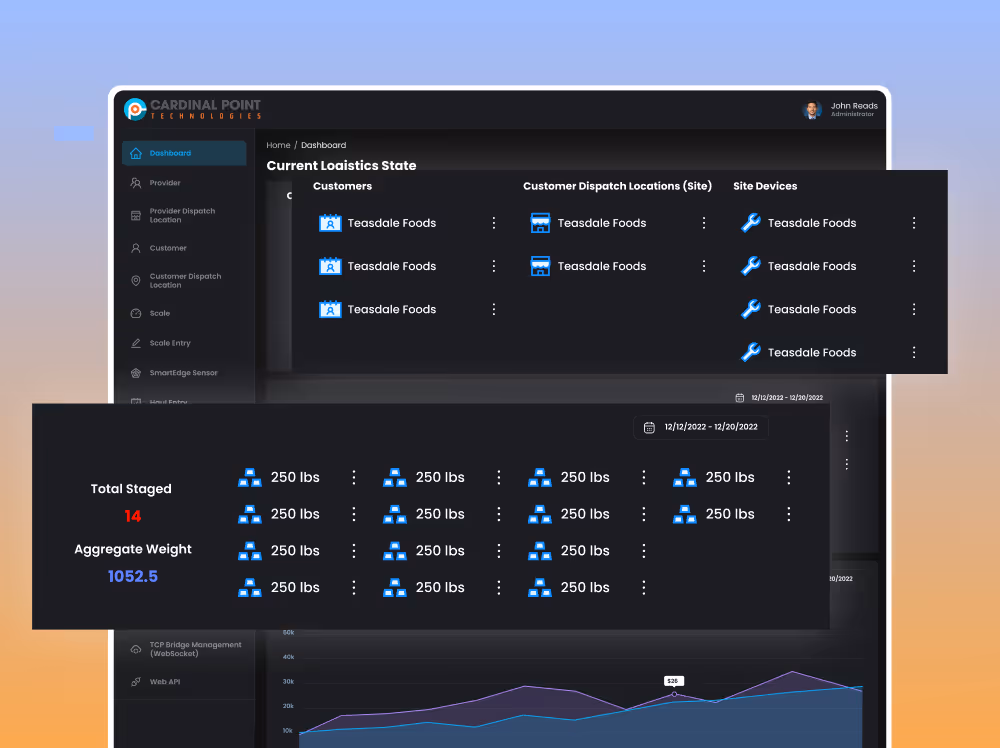Open the Scale Entry sidebar menu item
The image size is (1000, 748).
(x=170, y=343)
